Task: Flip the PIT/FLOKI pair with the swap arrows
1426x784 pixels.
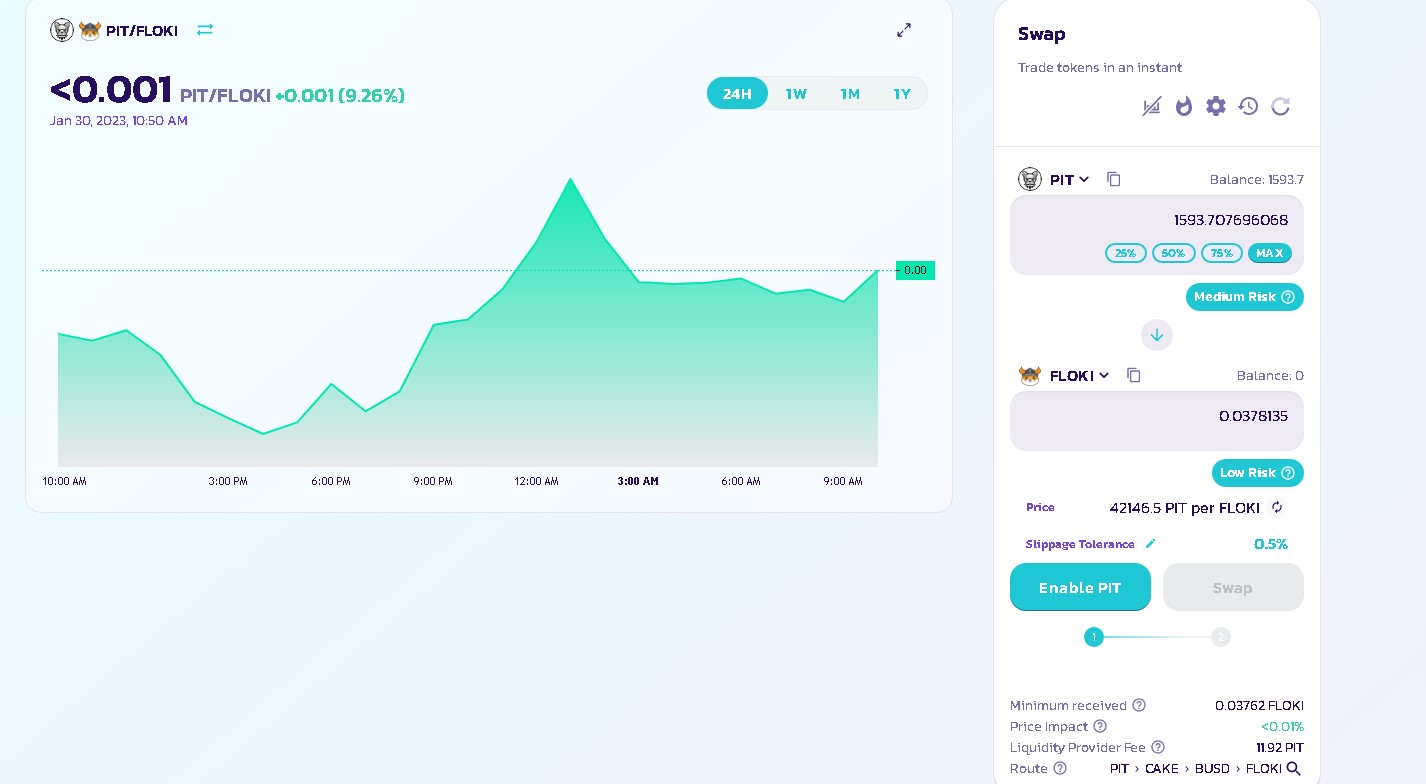Action: click(x=204, y=30)
